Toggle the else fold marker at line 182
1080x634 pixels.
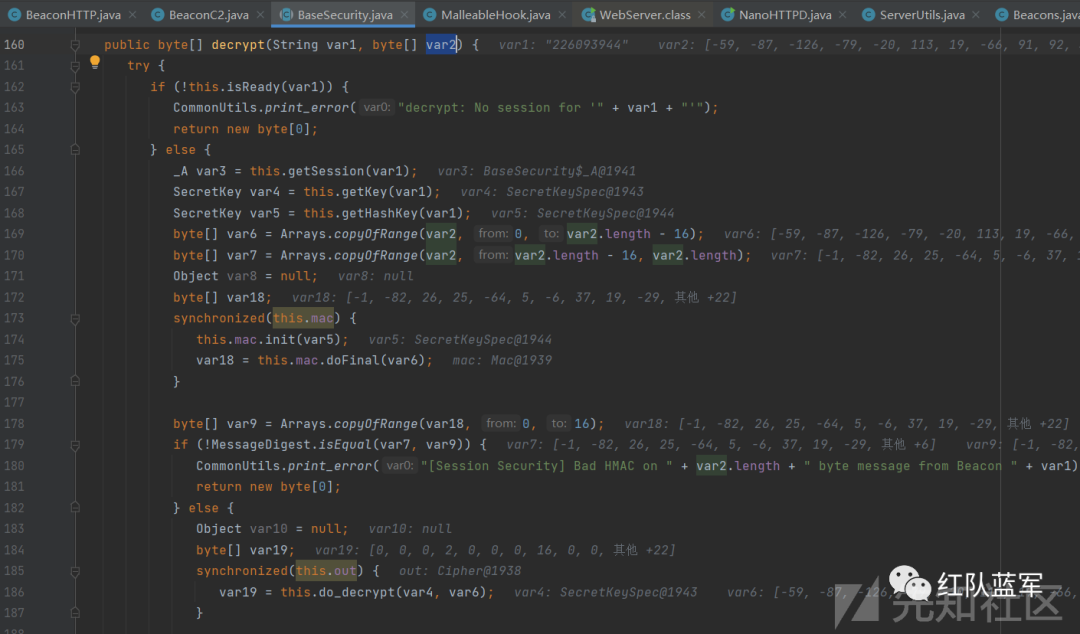[75, 507]
